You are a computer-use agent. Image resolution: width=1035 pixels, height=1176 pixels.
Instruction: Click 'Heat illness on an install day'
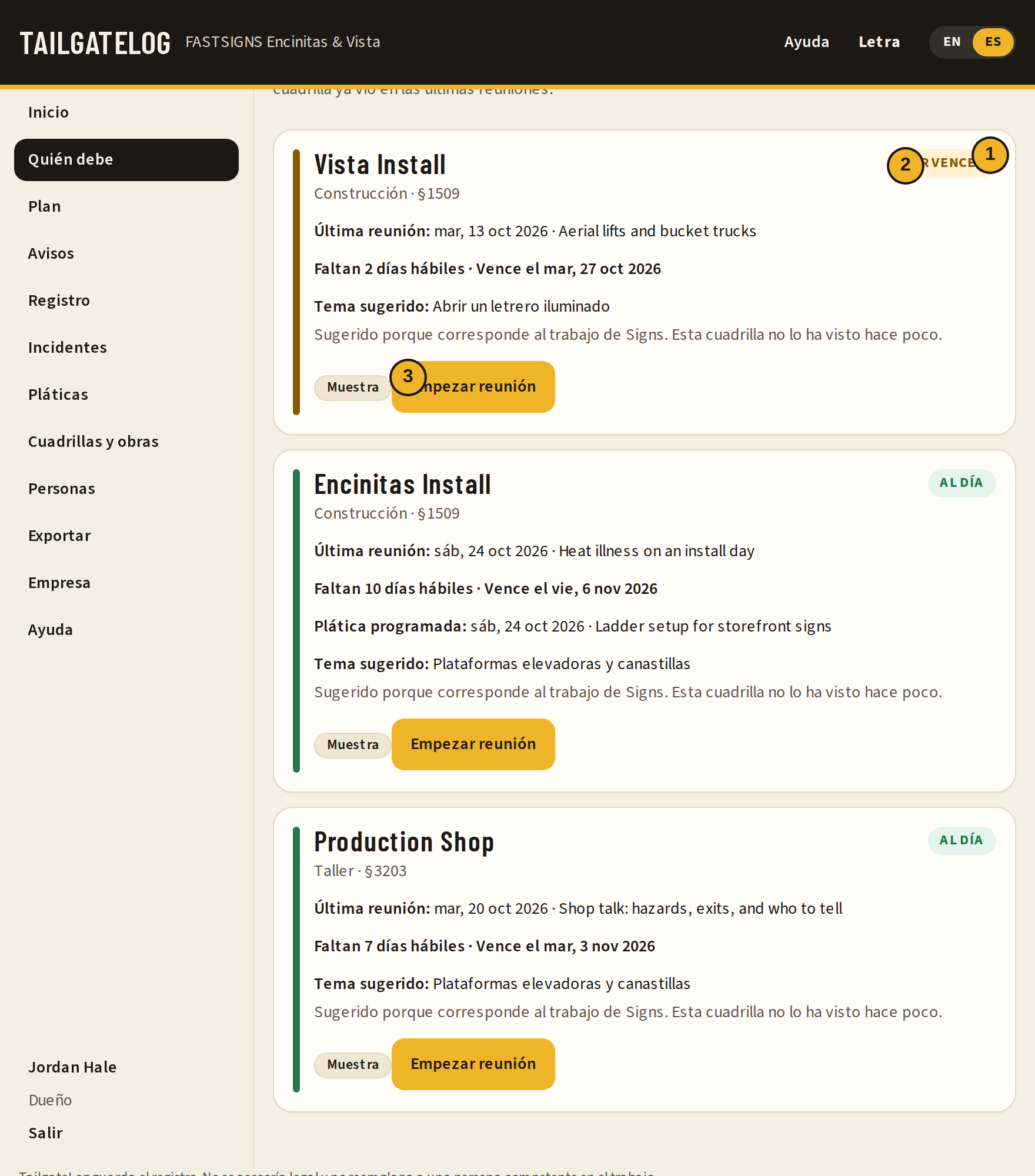[x=656, y=551]
